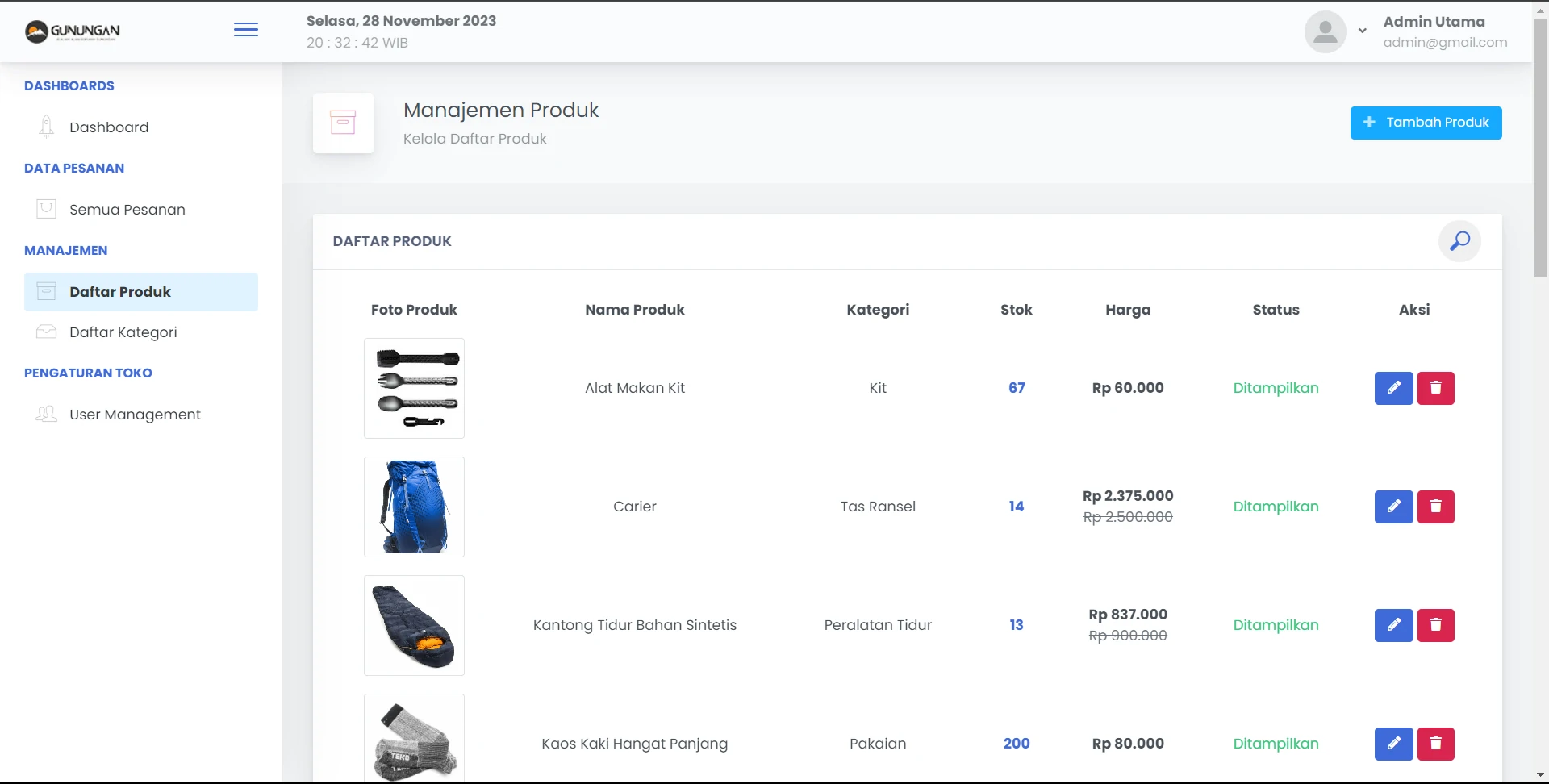The image size is (1549, 784).
Task: Select Daftar Produk sidebar item
Action: (x=120, y=292)
